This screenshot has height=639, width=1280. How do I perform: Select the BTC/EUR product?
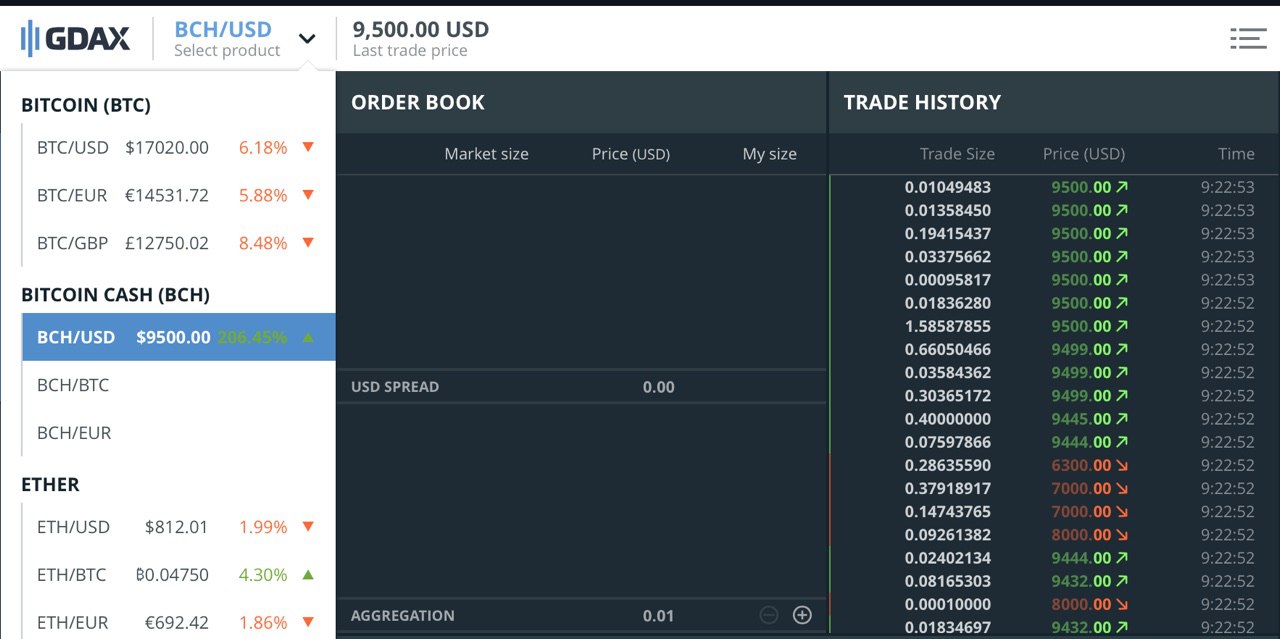(179, 195)
